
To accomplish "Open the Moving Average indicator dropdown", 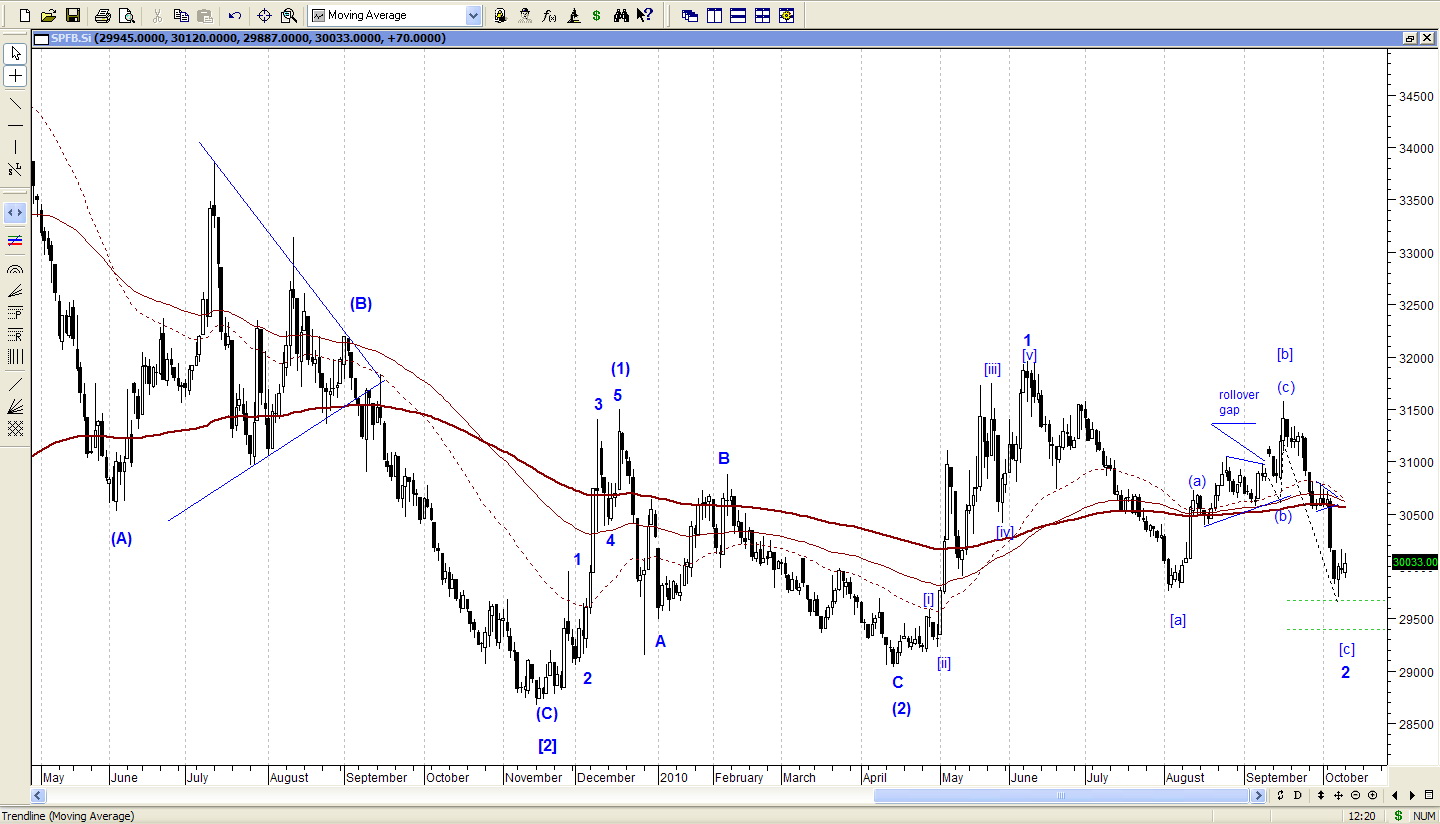I will [x=474, y=15].
